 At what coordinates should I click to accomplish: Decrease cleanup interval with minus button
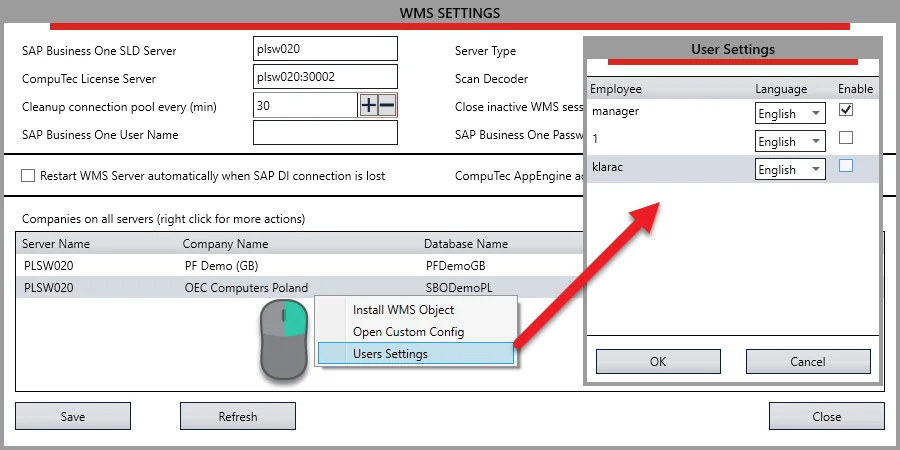coord(387,106)
